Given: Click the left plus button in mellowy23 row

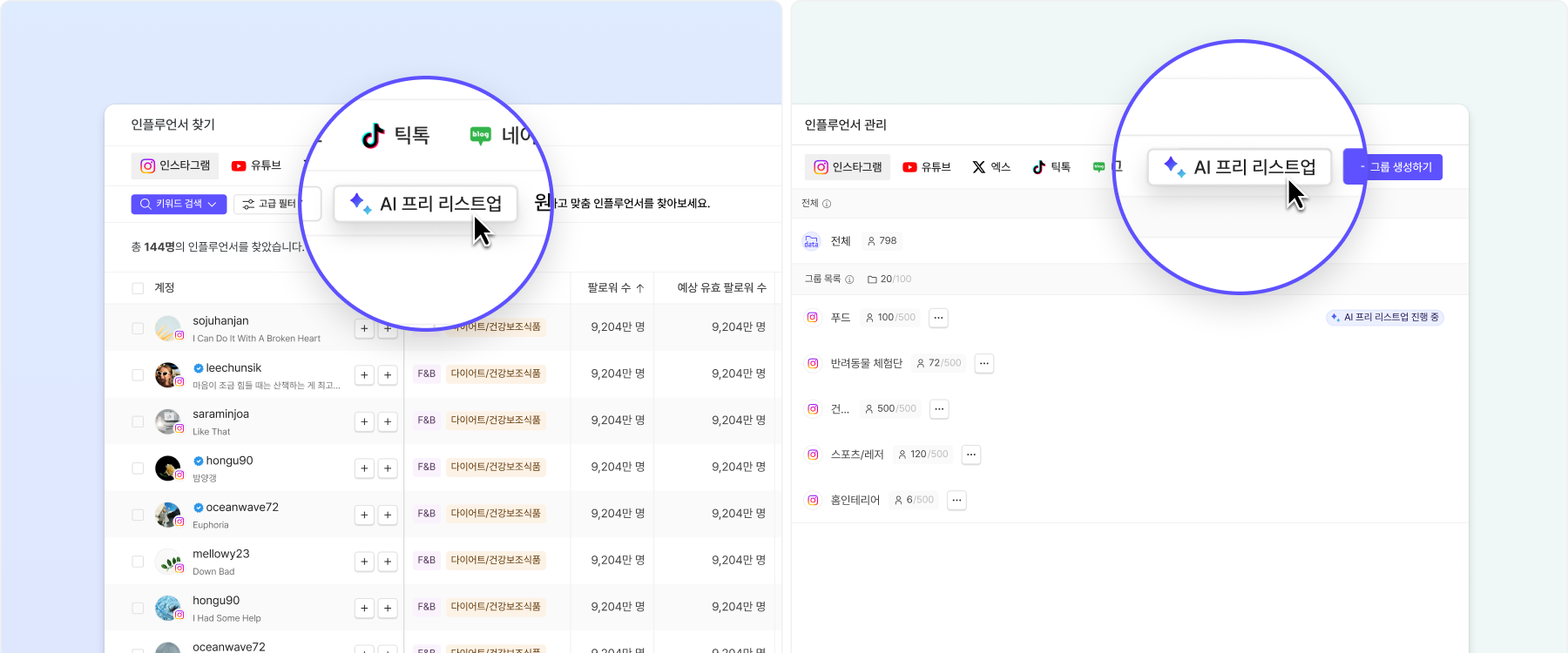Looking at the screenshot, I should (x=364, y=562).
